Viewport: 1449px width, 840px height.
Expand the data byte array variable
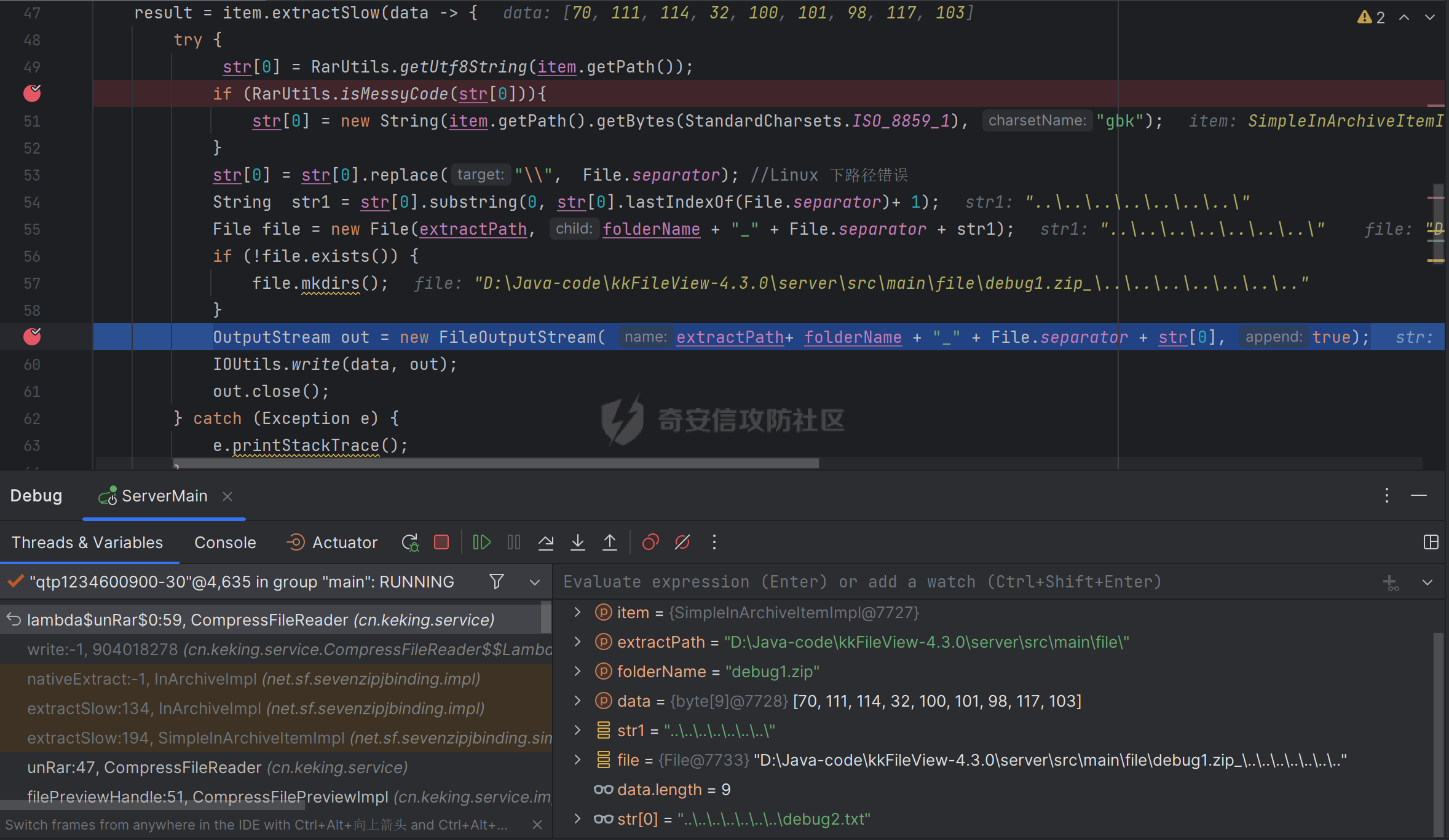tap(577, 701)
